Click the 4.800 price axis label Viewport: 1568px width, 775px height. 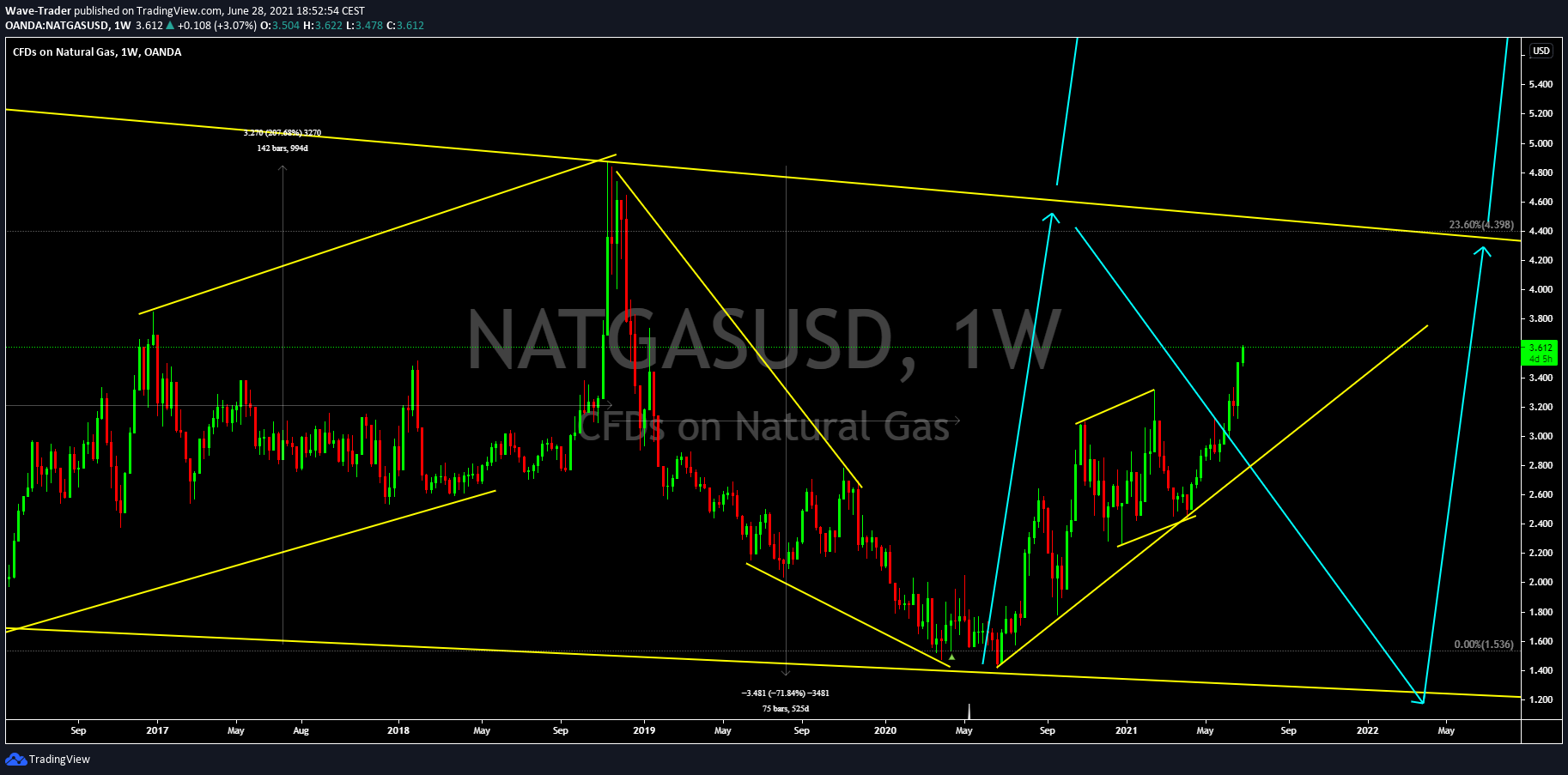coord(1541,173)
